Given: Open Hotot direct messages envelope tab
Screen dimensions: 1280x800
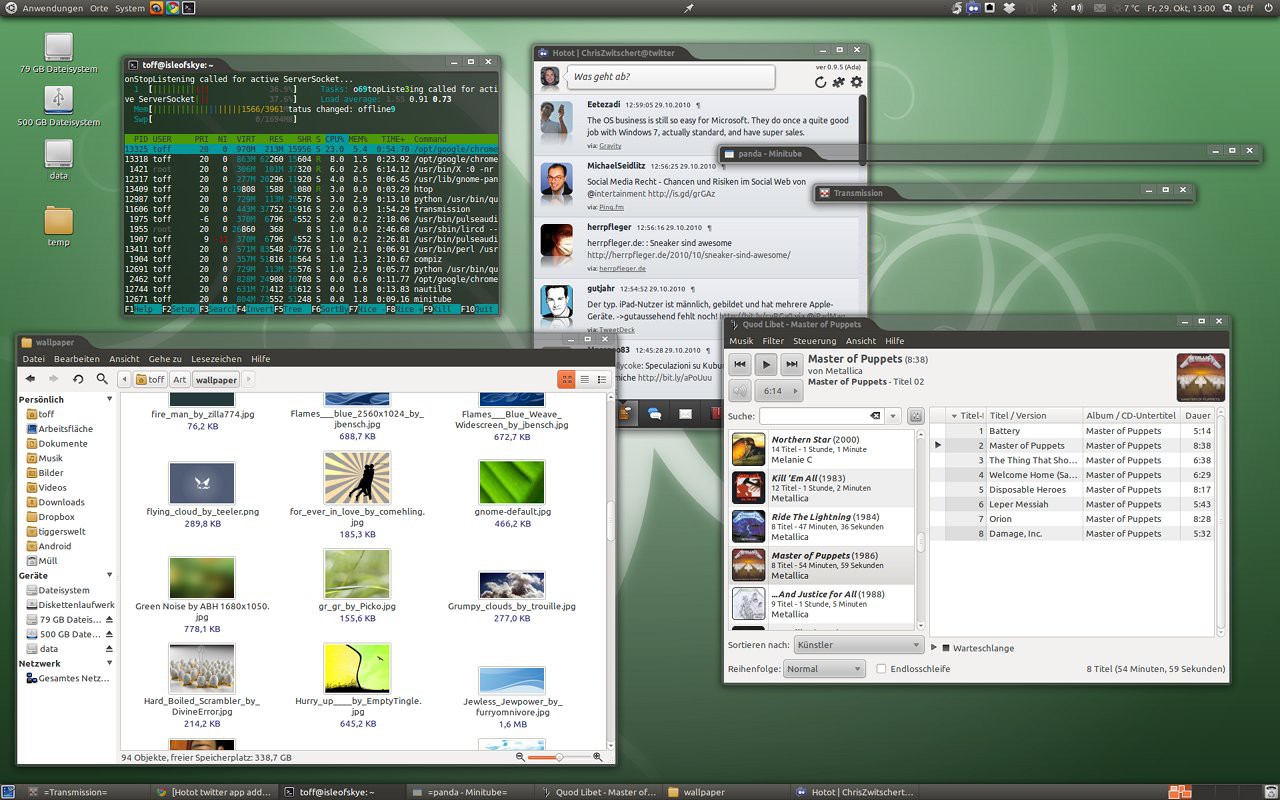Looking at the screenshot, I should tap(686, 413).
